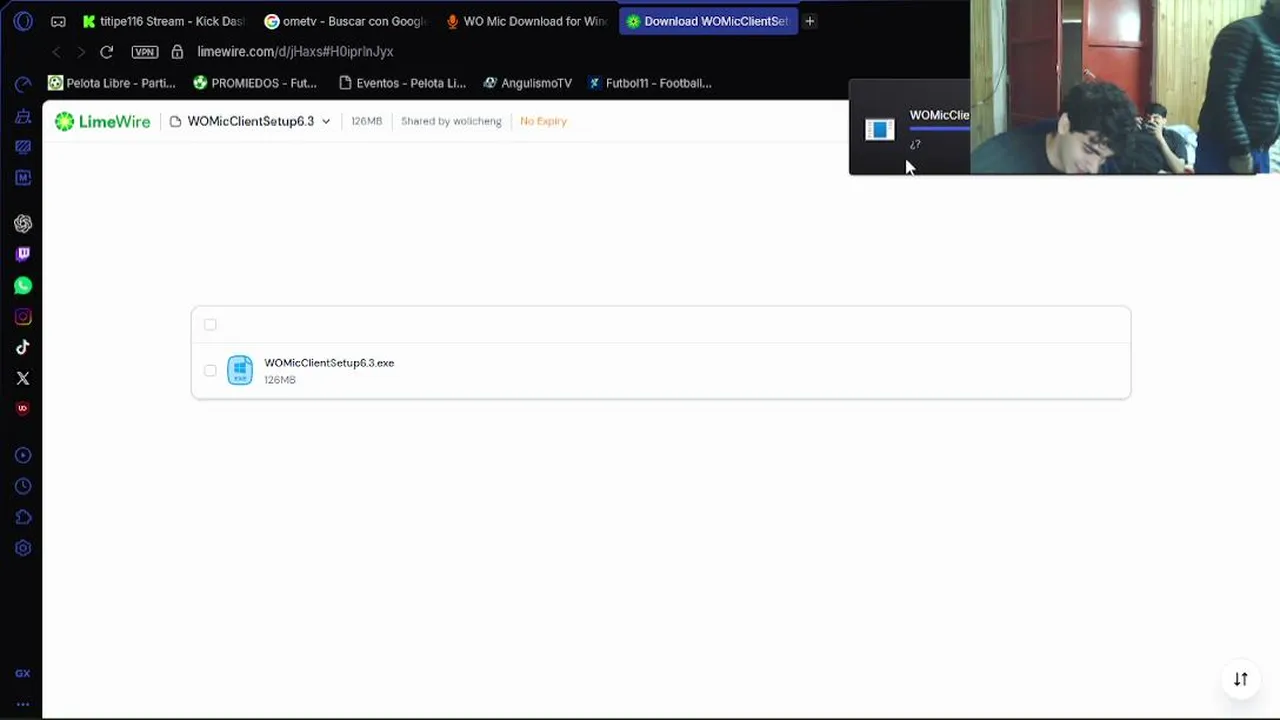
Task: Tick the select-all files checkbox
Action: pos(210,324)
